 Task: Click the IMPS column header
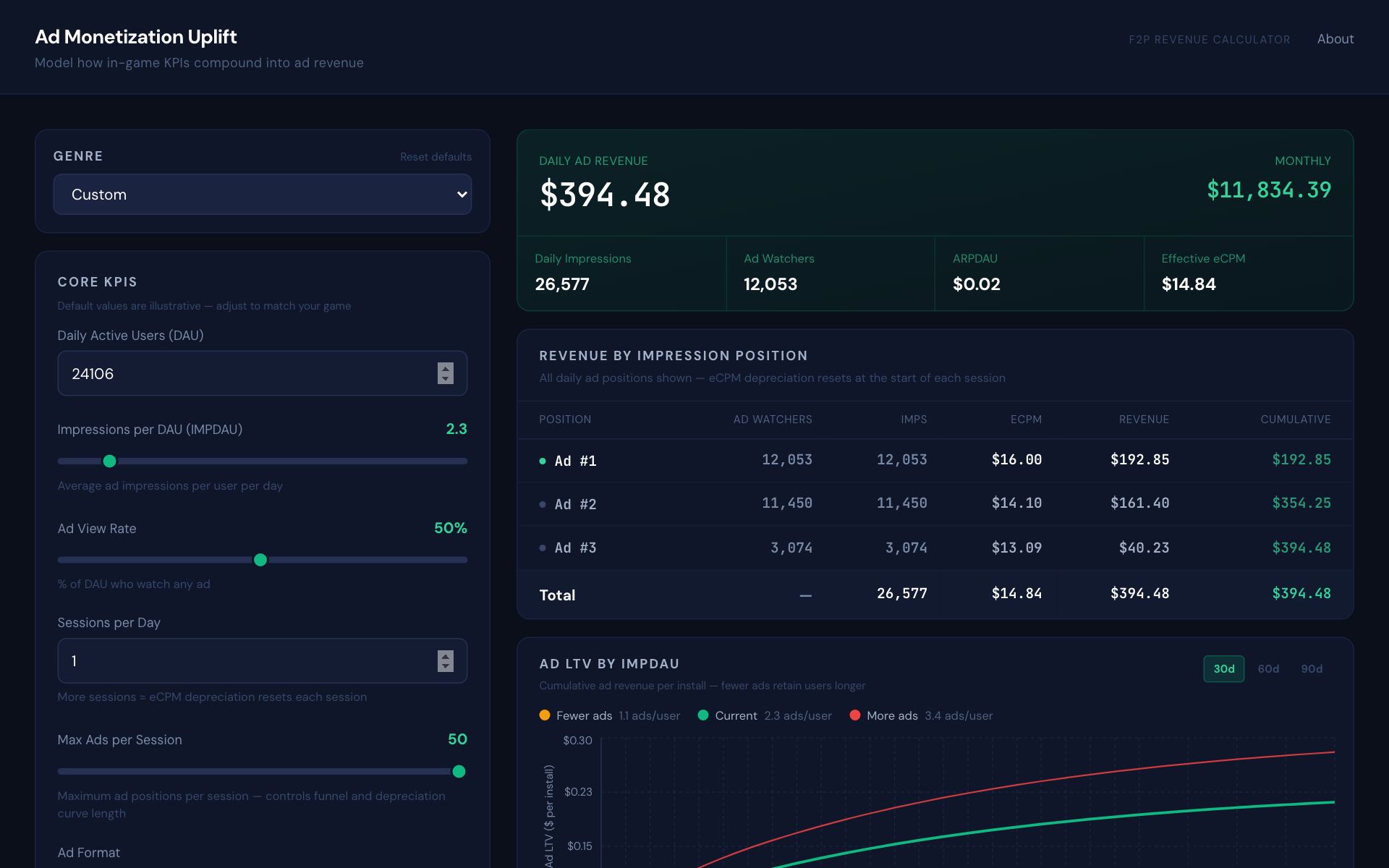point(914,420)
